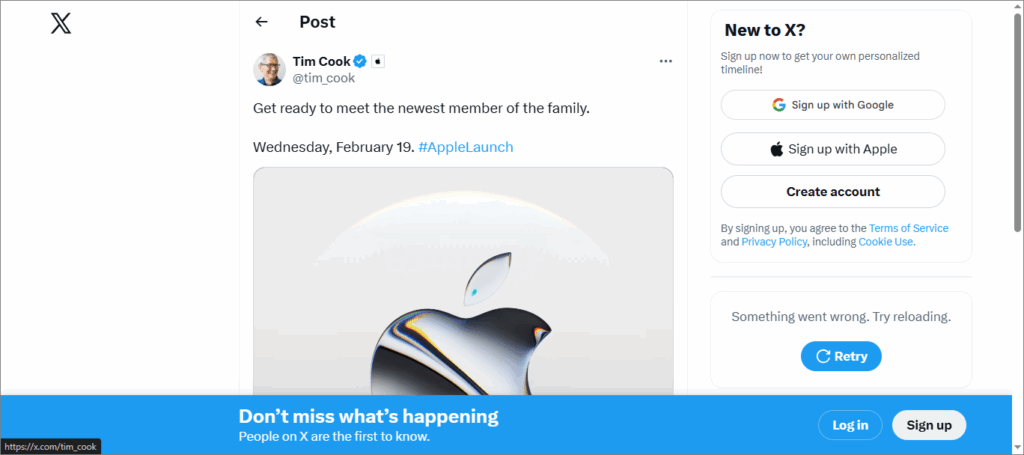Image resolution: width=1024 pixels, height=455 pixels.
Task: Open the Terms of Service link
Action: (908, 228)
